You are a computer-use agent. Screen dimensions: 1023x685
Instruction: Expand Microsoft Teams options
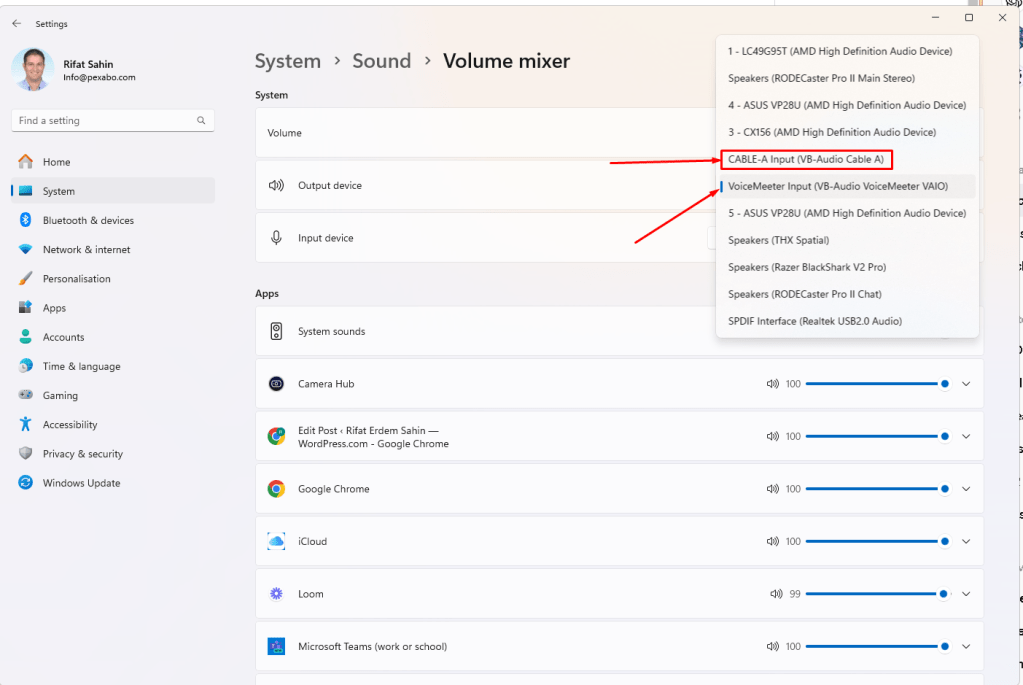tap(966, 647)
